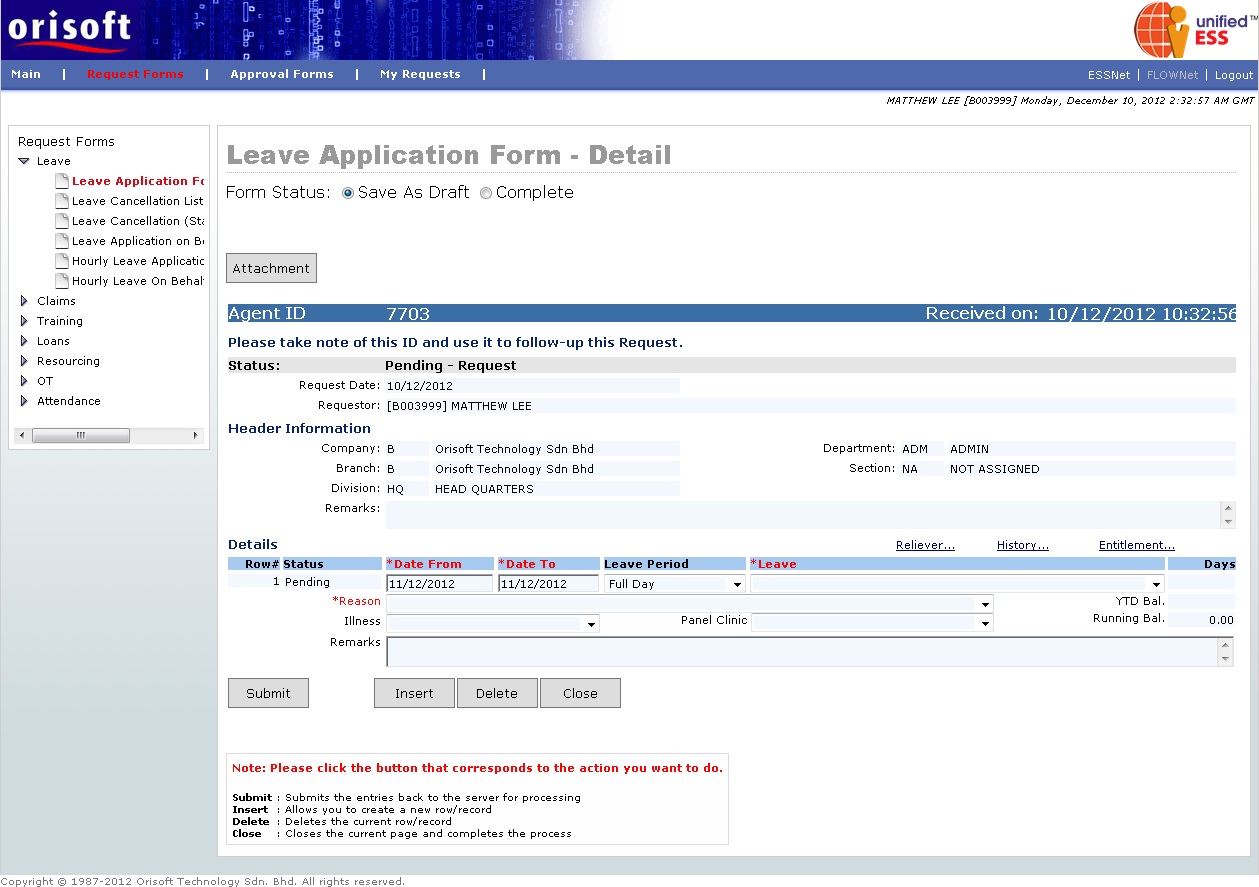Click the Hourly Leave On Behalf document icon
Image resolution: width=1259 pixels, height=887 pixels.
pyautogui.click(x=62, y=281)
